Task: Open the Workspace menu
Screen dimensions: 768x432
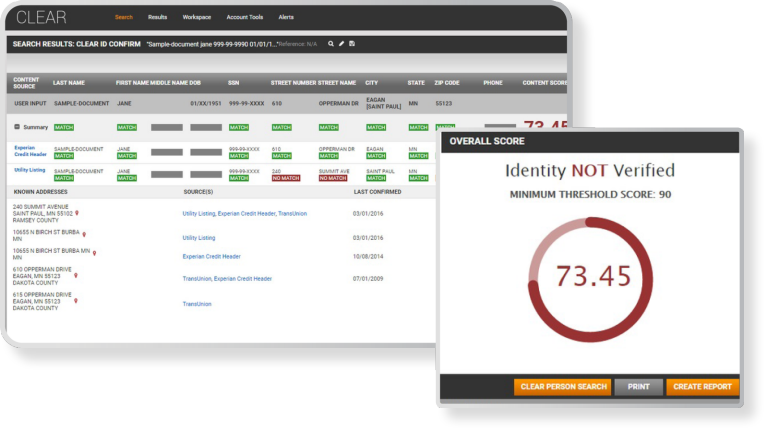Action: click(x=196, y=17)
